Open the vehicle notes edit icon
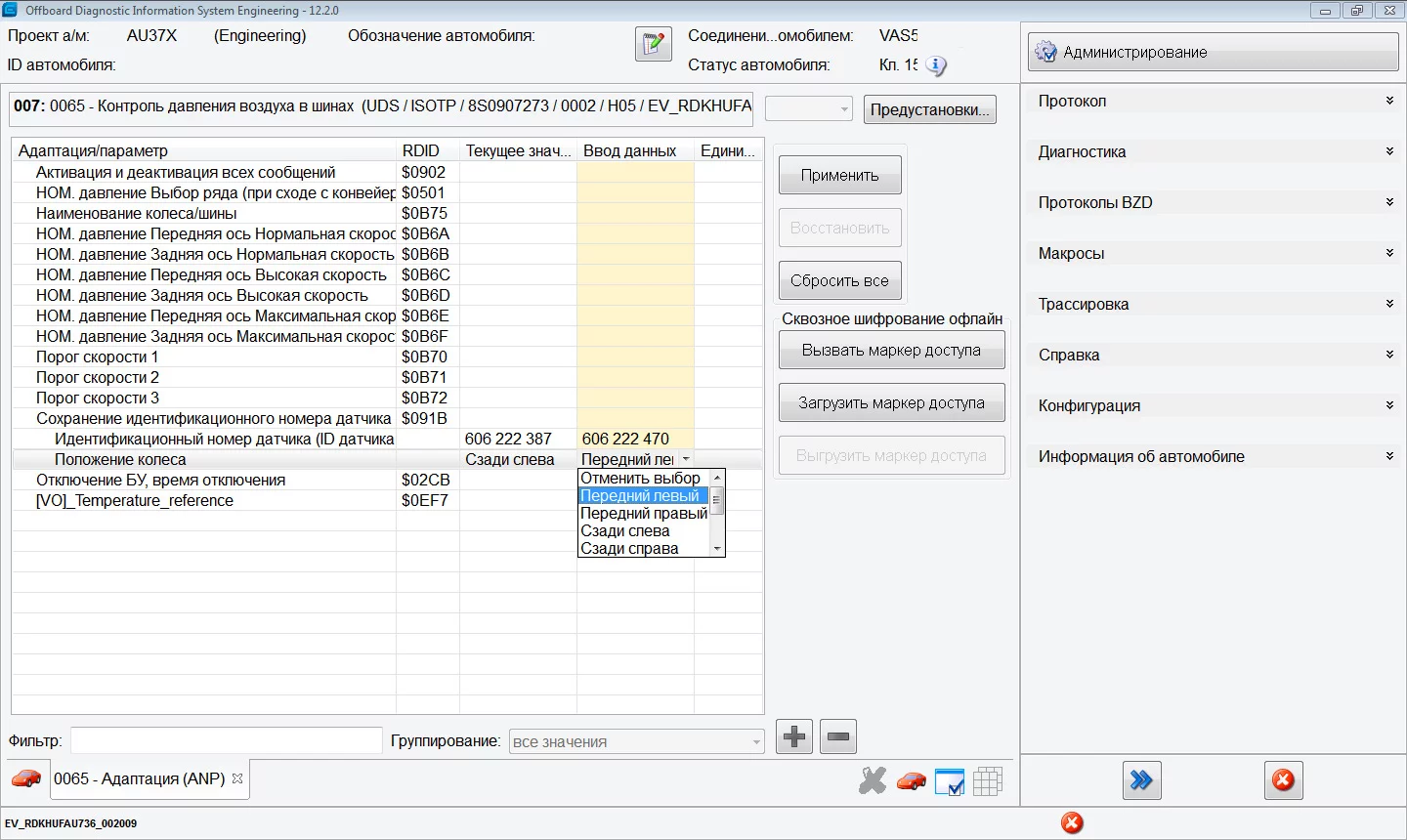The image size is (1407, 840). pyautogui.click(x=653, y=45)
